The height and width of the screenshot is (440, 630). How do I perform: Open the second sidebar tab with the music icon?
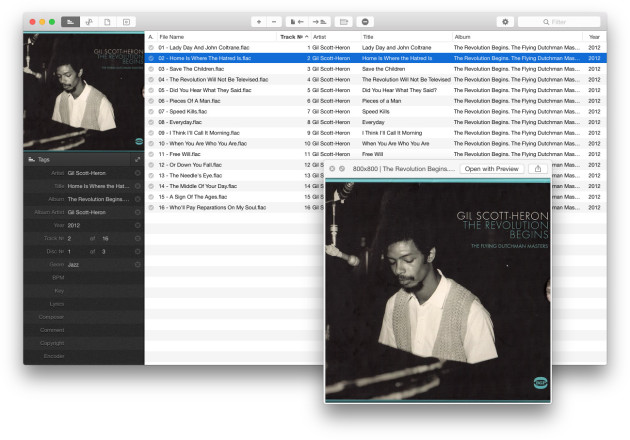(x=89, y=21)
